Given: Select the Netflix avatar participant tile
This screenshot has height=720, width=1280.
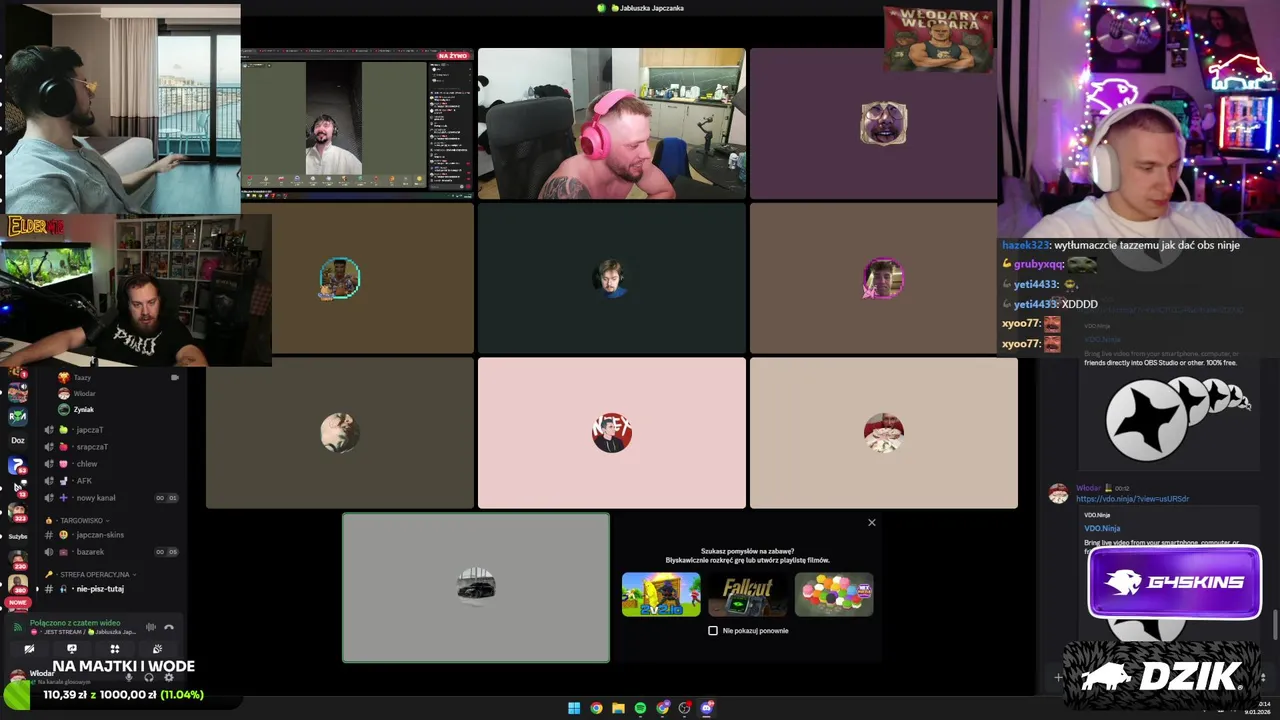Looking at the screenshot, I should coord(612,433).
